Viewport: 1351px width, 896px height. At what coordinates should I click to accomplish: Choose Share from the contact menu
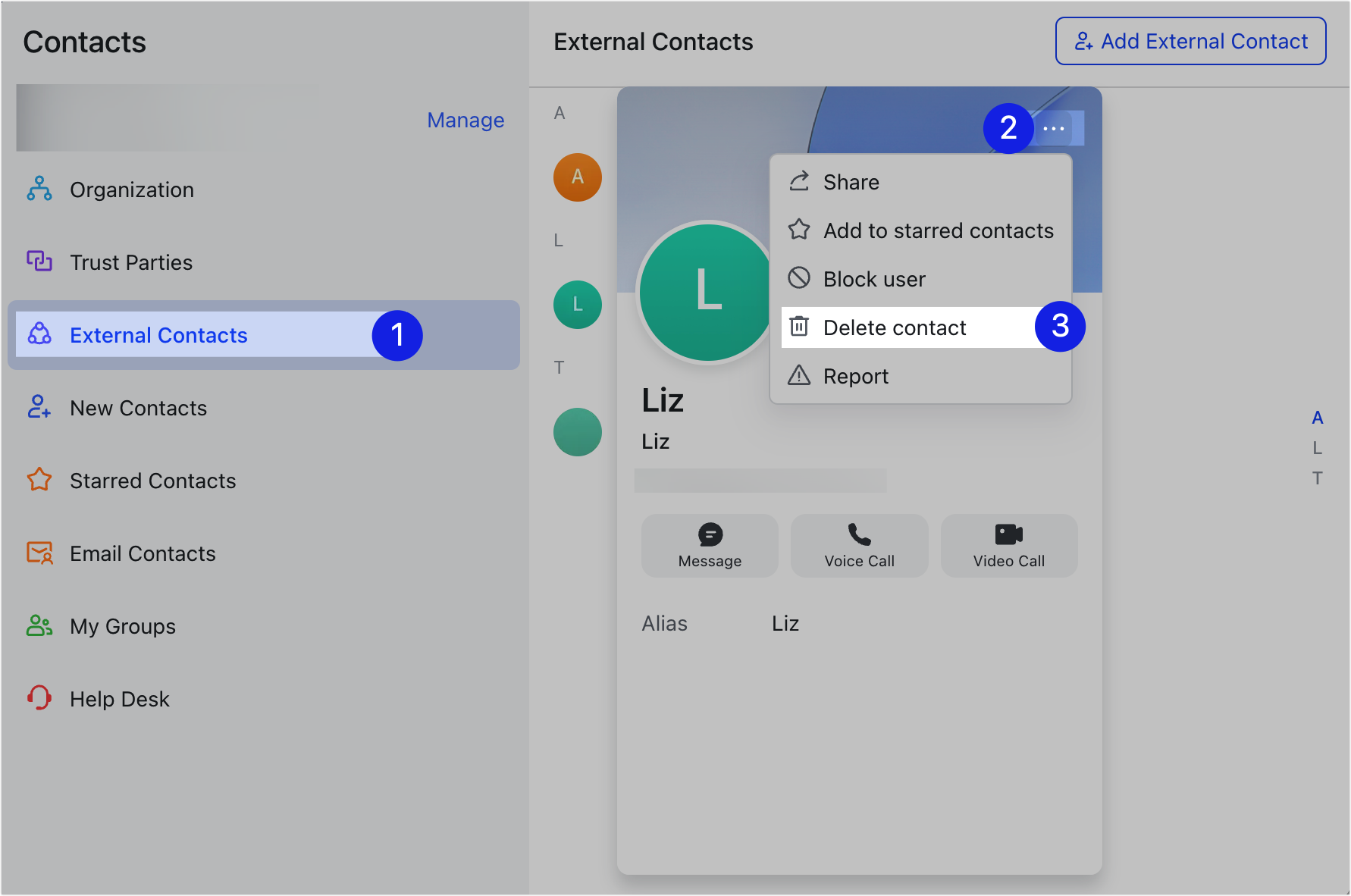tap(851, 181)
